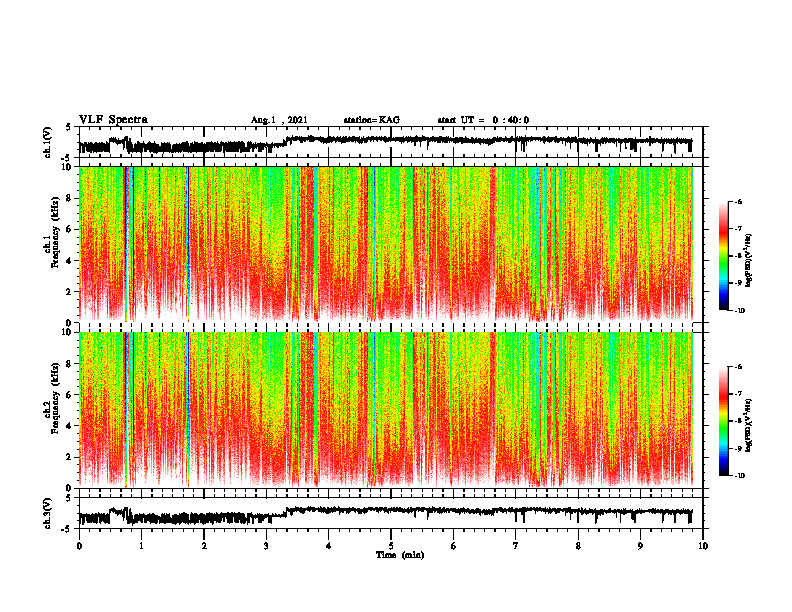Click the time-axis tick label '5'
Screen dimensions: 792x612
pyautogui.click(x=391, y=546)
